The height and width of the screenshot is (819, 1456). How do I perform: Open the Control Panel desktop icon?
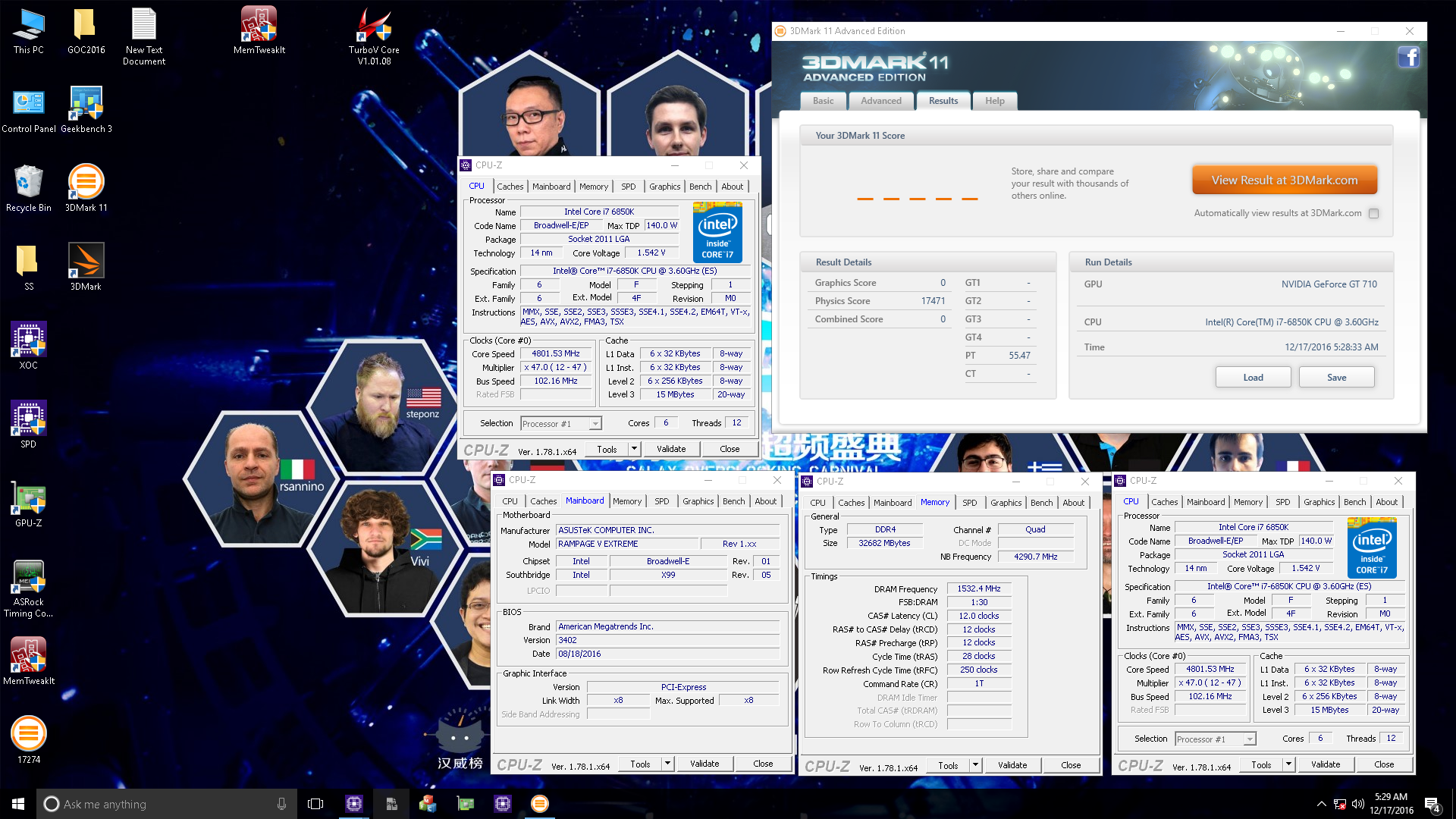coord(29,110)
